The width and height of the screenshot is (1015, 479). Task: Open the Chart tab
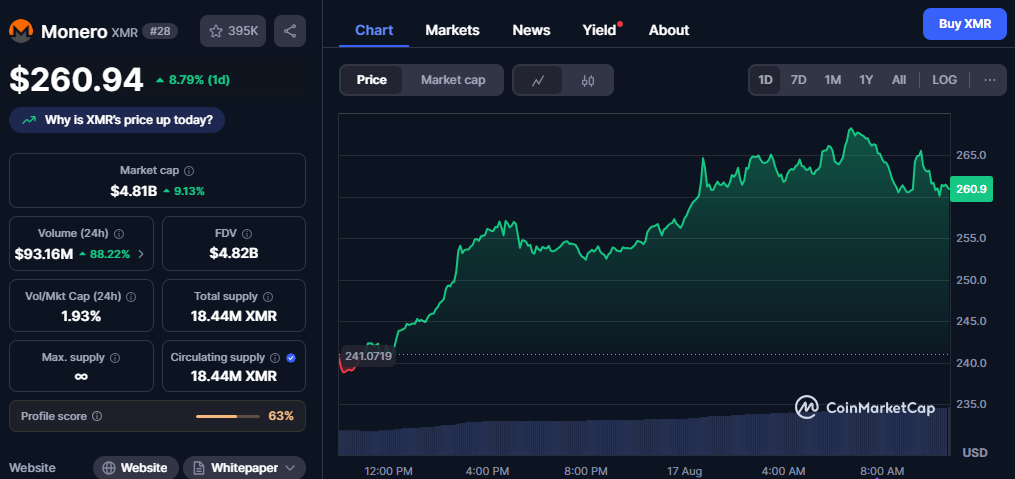374,30
